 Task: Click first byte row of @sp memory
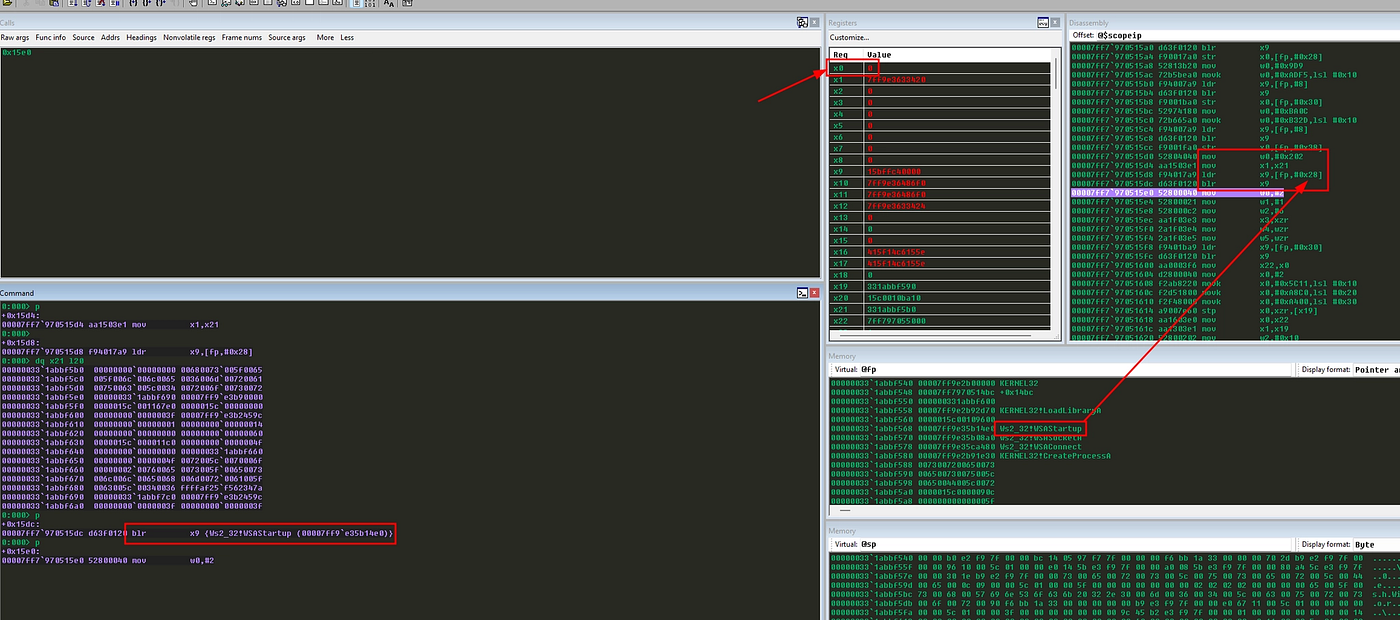1115,556
